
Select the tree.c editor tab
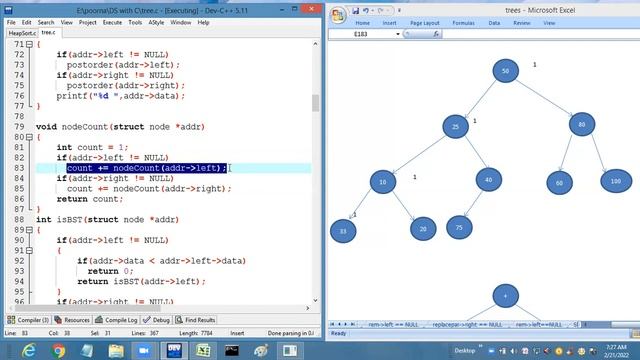49,33
